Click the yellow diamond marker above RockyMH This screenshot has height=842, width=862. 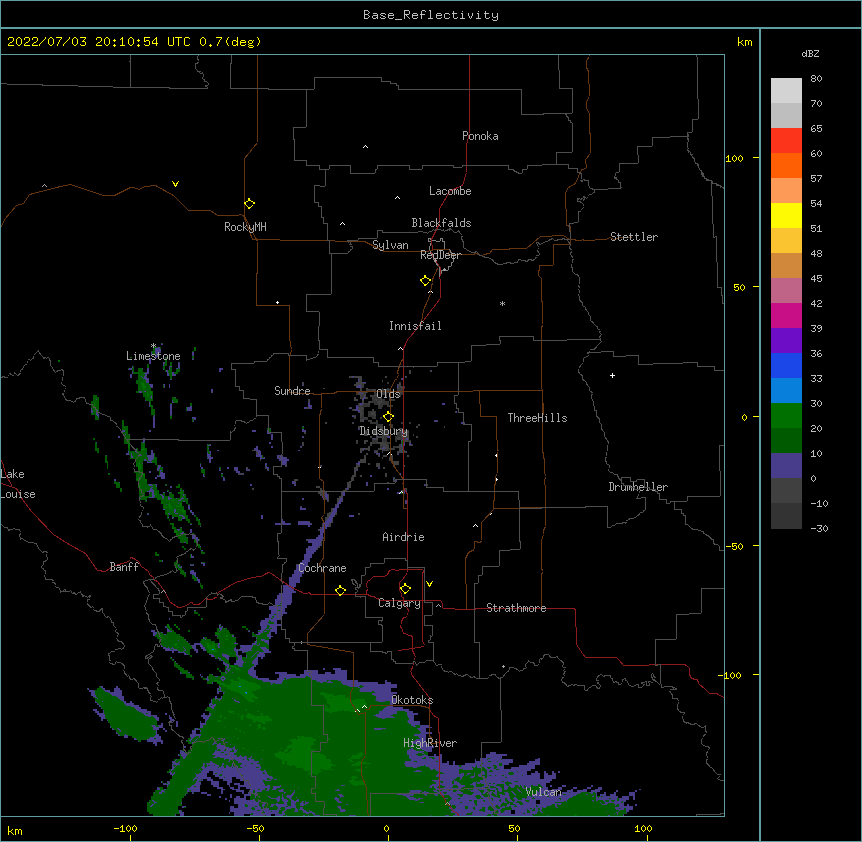(x=249, y=204)
